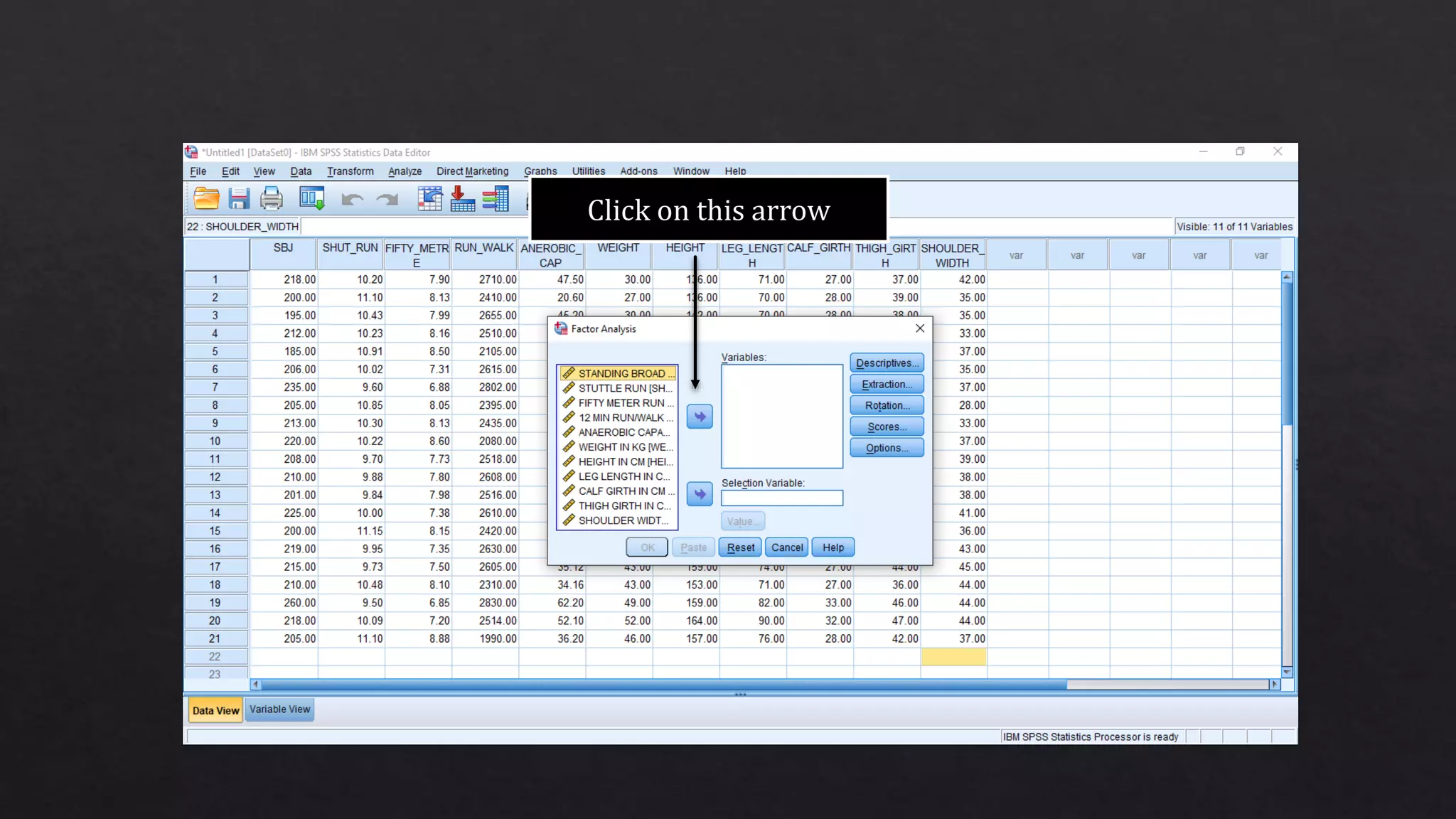The width and height of the screenshot is (1456, 819).
Task: Click the Print icon in toolbar
Action: tap(272, 198)
